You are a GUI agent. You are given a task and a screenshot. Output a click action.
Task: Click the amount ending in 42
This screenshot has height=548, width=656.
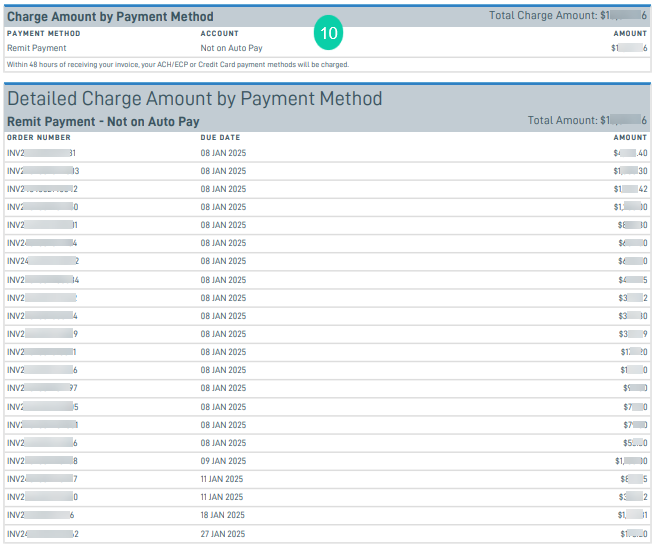630,189
